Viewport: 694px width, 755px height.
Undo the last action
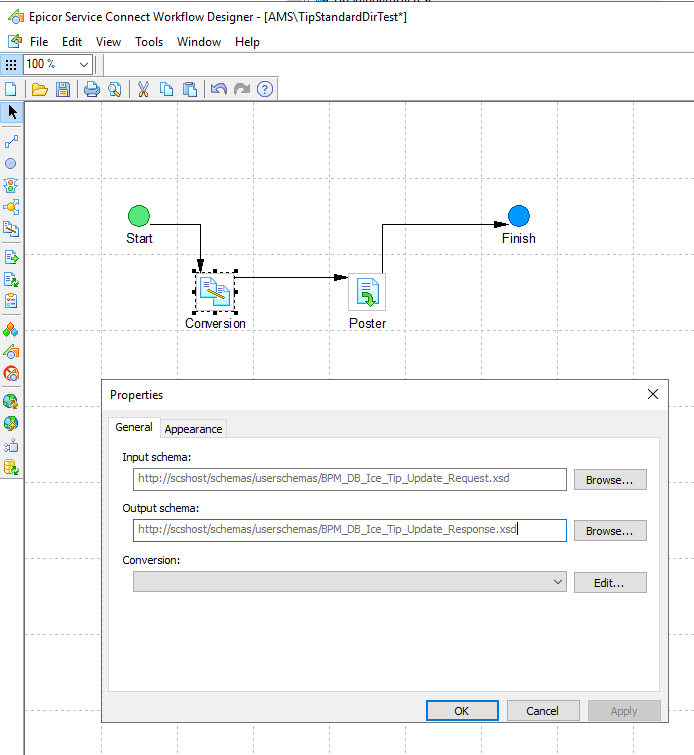tap(219, 90)
